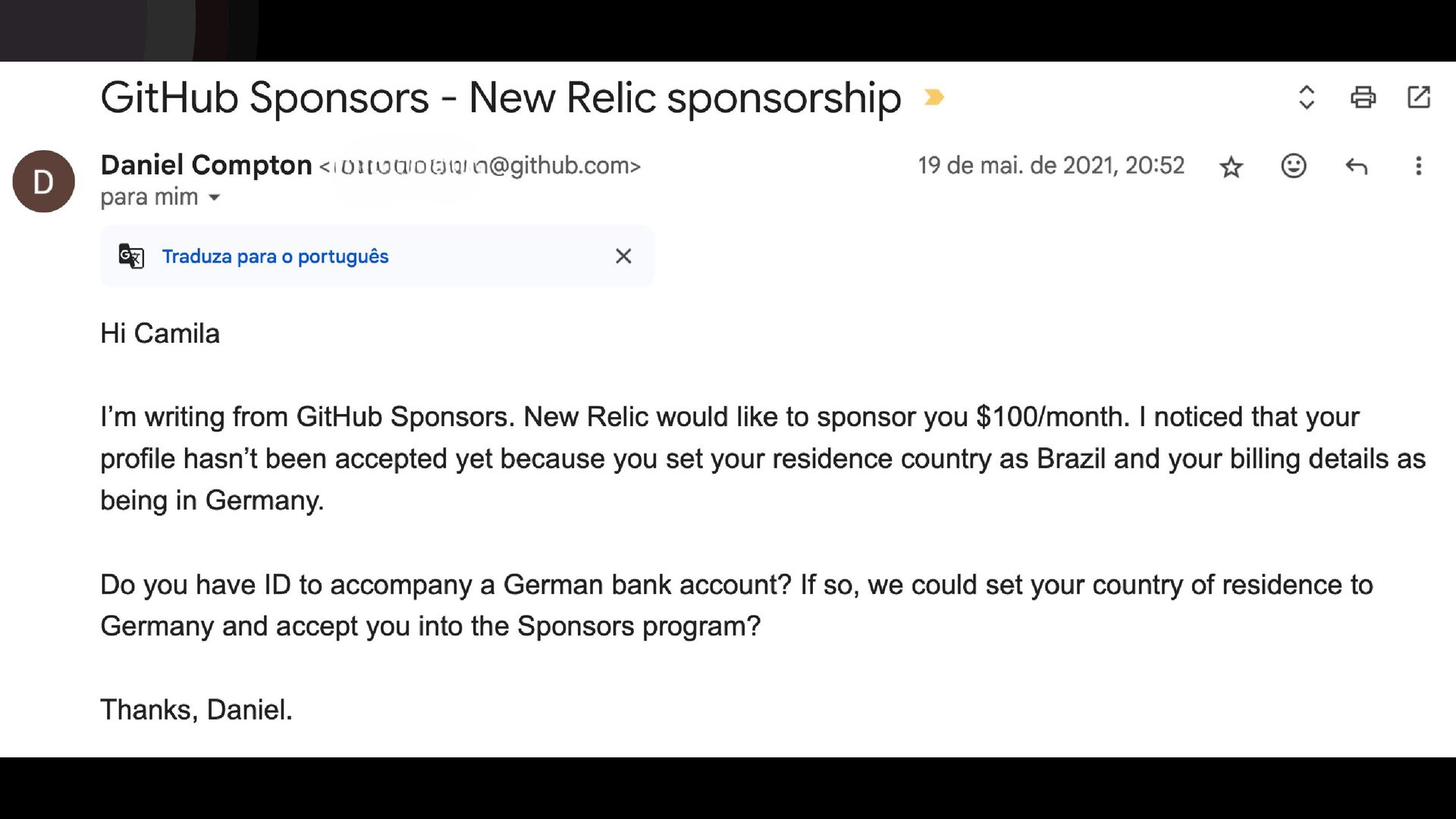Image resolution: width=1456 pixels, height=819 pixels.
Task: Click the "Thanks, Daniel." sign-off text
Action: [196, 710]
